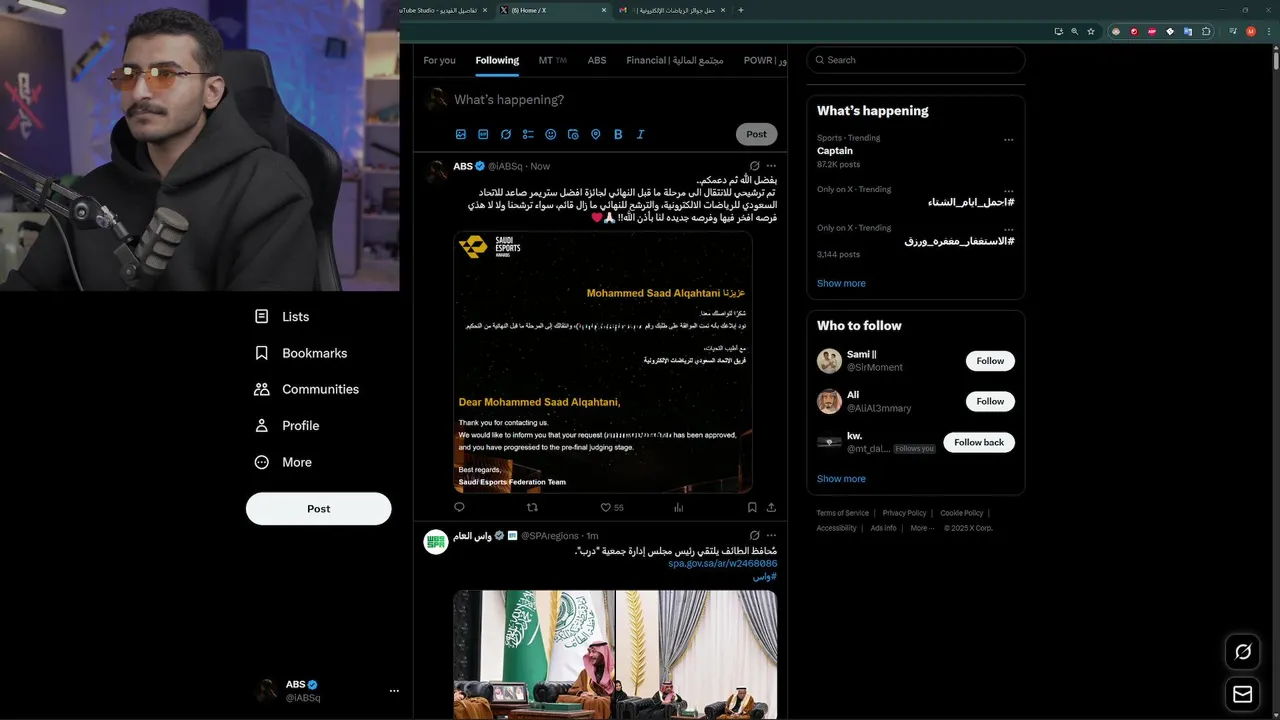Open Chrome profile avatar
1280x720 pixels.
pyautogui.click(x=1250, y=31)
